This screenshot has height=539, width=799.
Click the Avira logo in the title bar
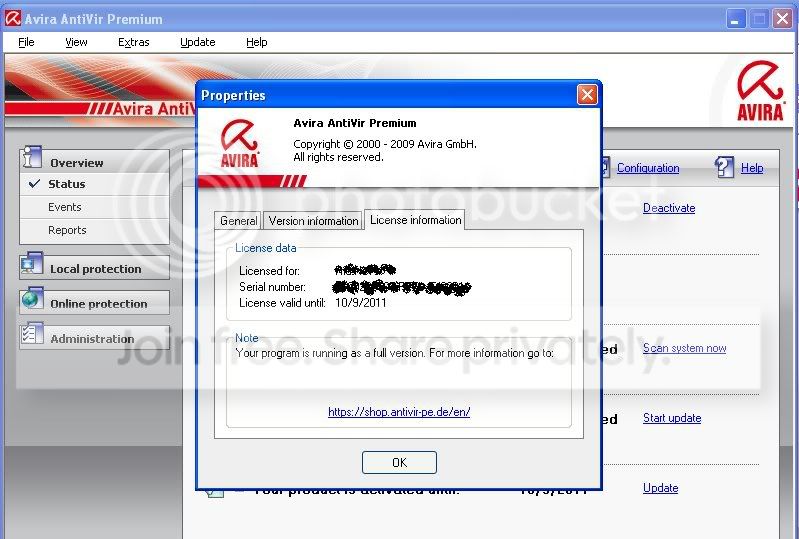coord(13,19)
